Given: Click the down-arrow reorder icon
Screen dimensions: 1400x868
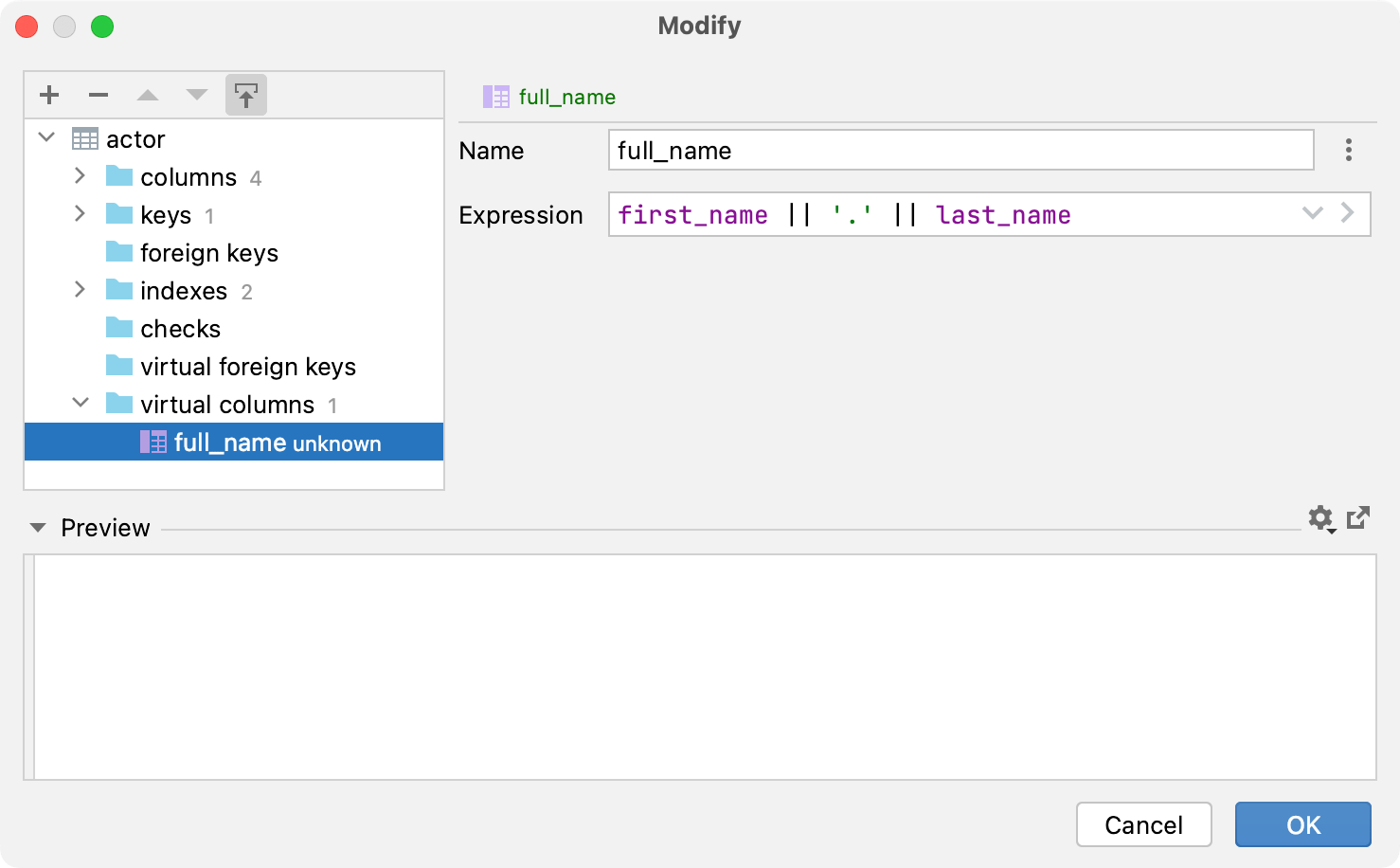Looking at the screenshot, I should [x=196, y=95].
